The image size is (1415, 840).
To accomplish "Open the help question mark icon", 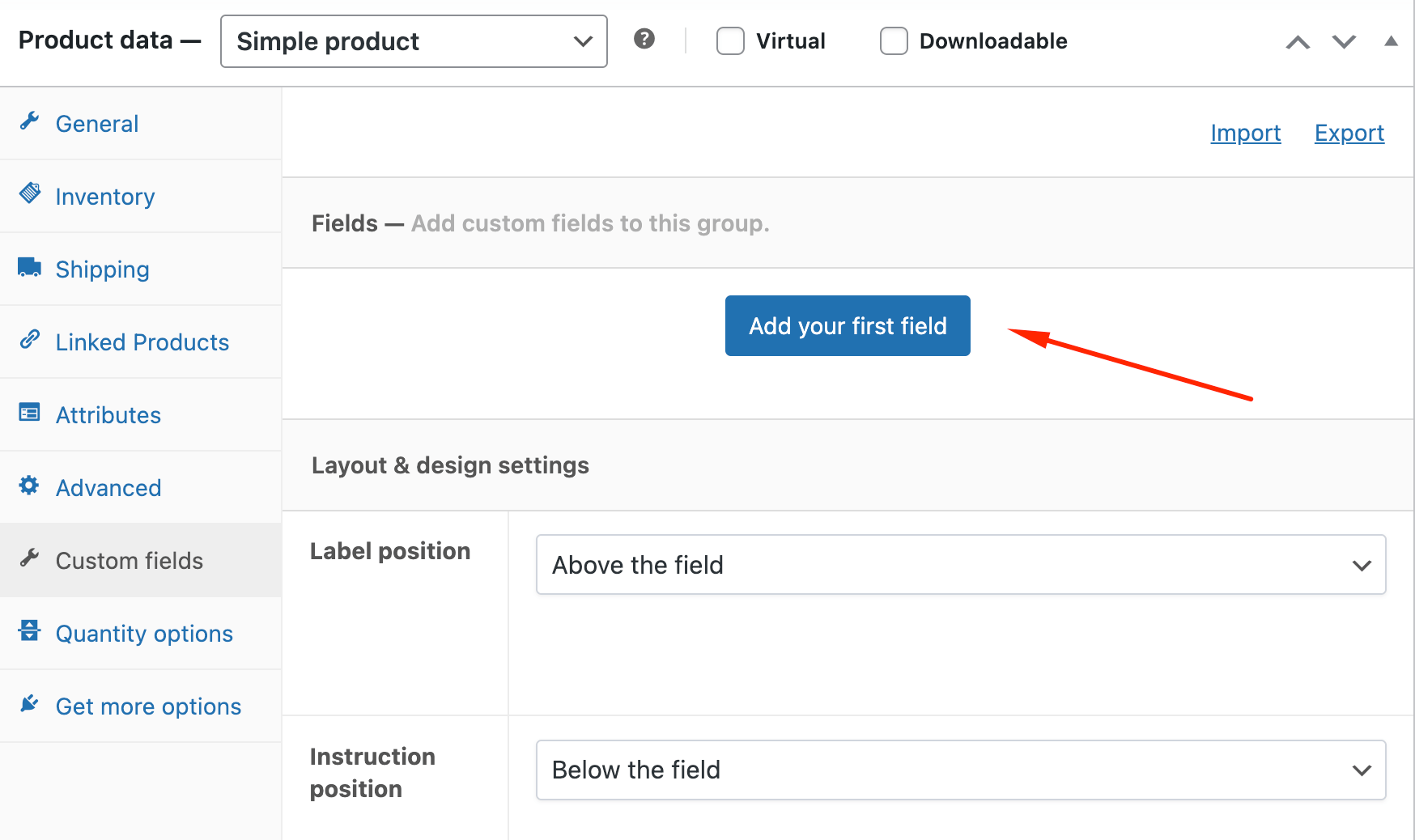I will point(644,39).
